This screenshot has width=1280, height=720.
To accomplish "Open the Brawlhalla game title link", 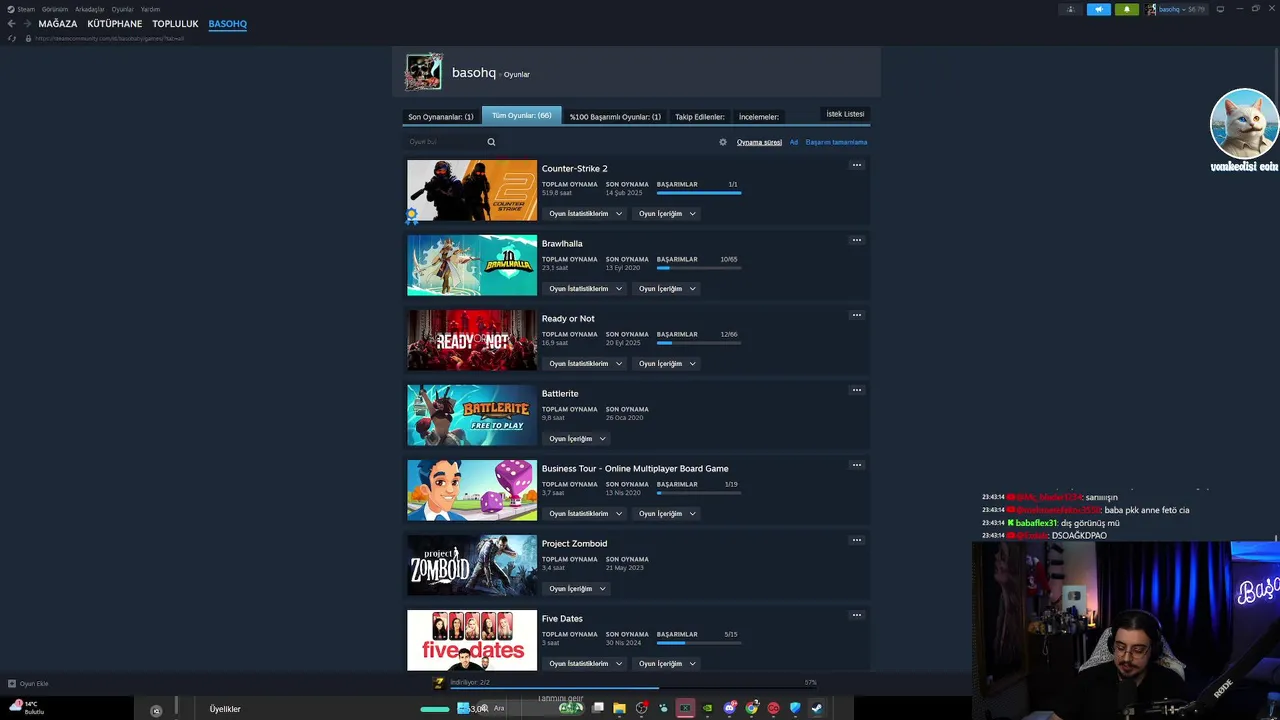I will pyautogui.click(x=562, y=244).
